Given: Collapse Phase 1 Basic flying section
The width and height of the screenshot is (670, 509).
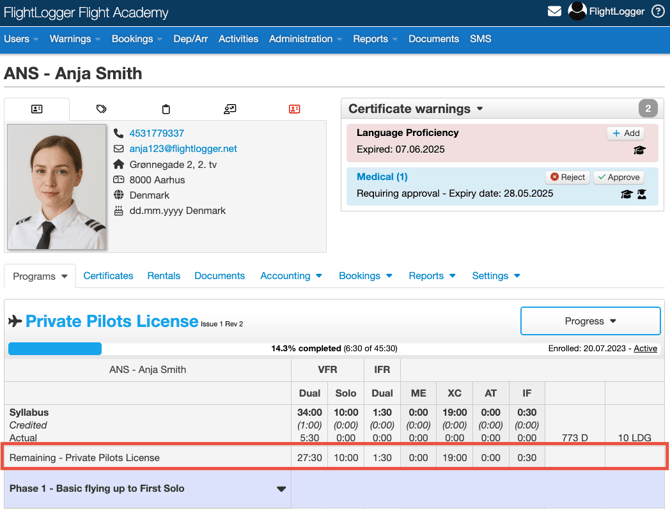Looking at the screenshot, I should [x=281, y=489].
